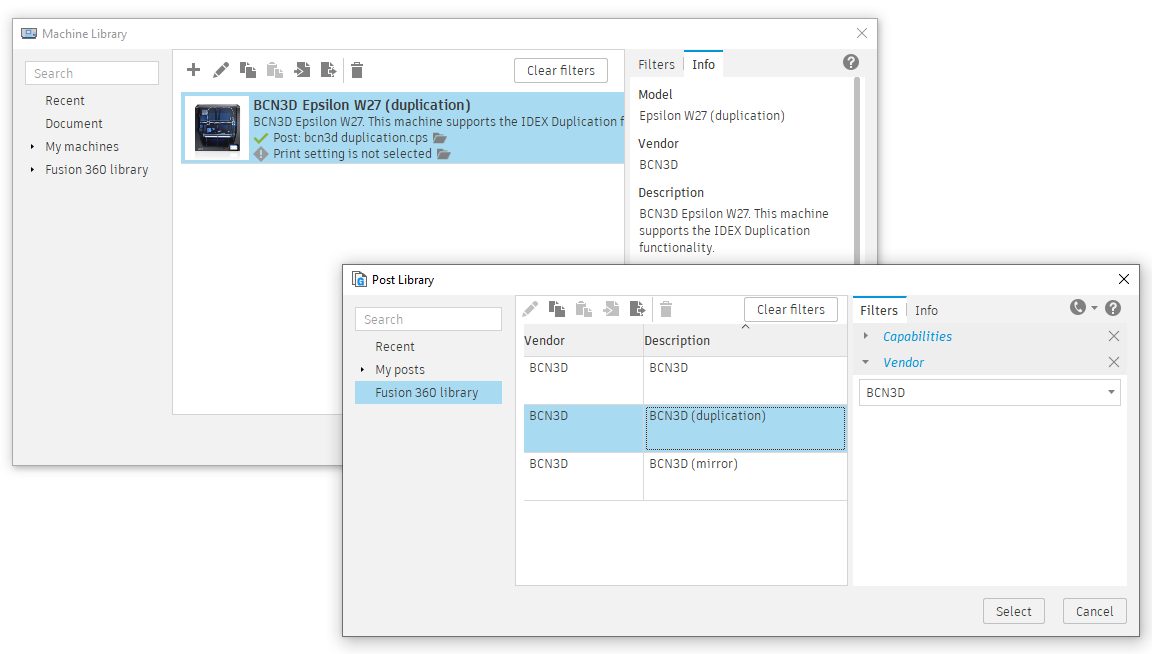Click the pencil edit icon in Machine Library
Viewport: 1152px width, 654px height.
point(220,70)
